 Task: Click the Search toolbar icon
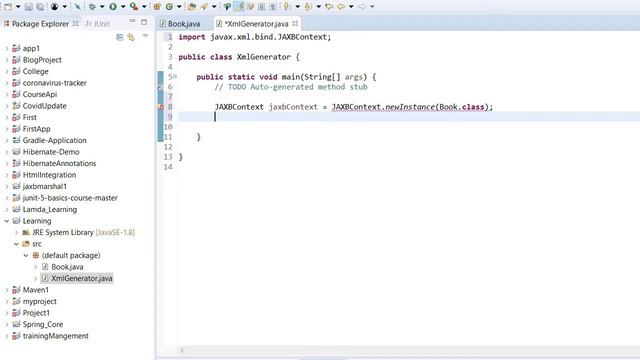(203, 7)
